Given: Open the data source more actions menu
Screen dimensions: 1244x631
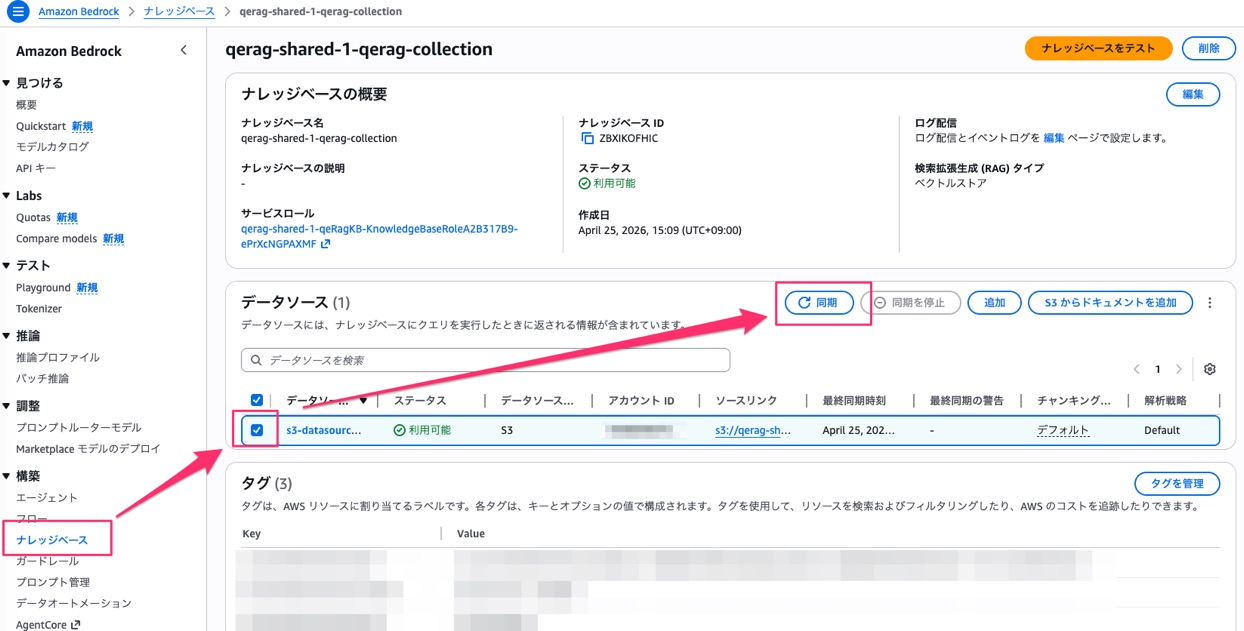Looking at the screenshot, I should (x=1210, y=303).
